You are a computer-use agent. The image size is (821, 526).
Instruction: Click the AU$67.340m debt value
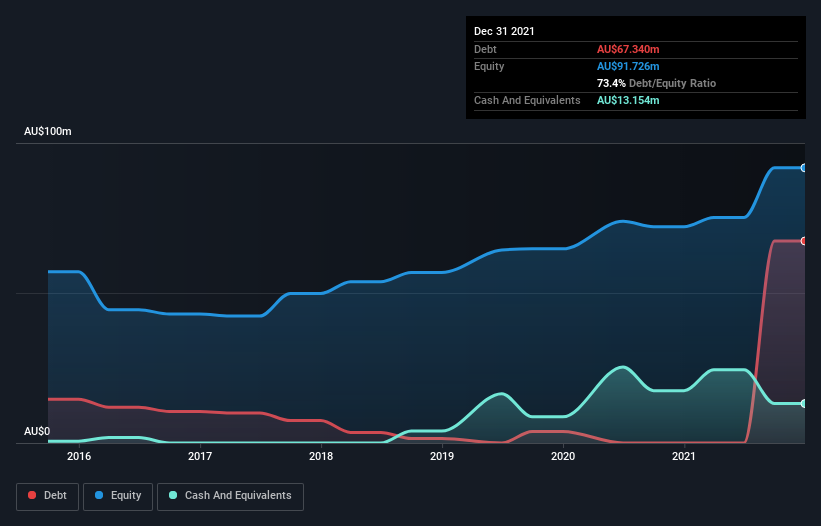[x=628, y=49]
